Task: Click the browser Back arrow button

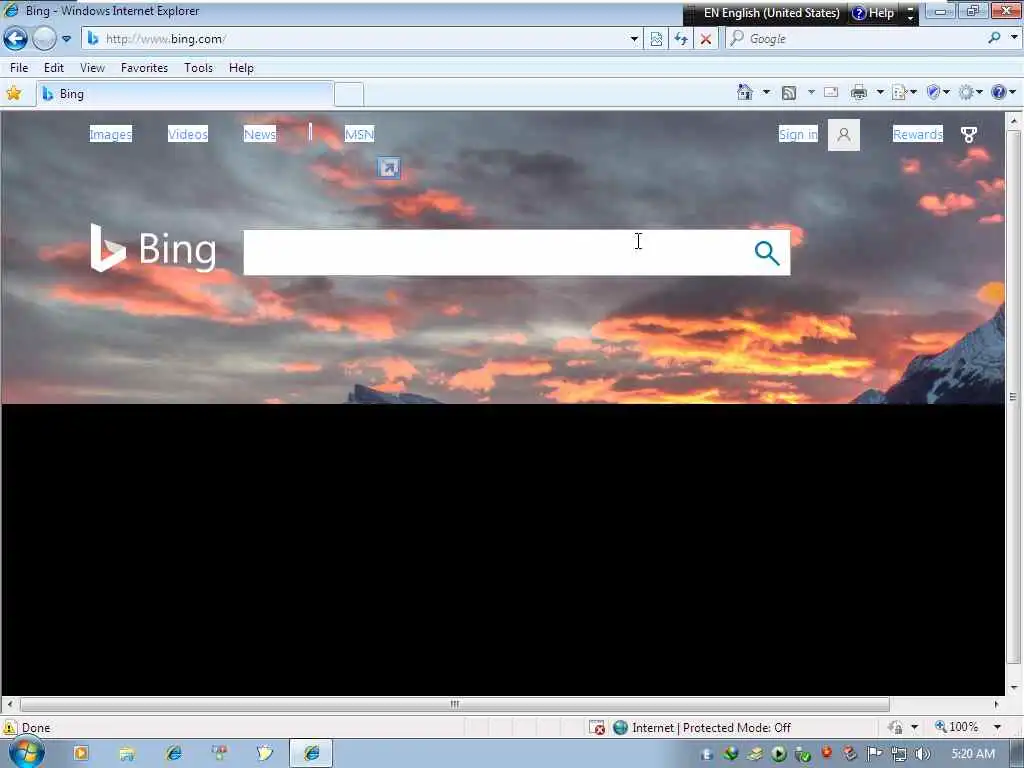Action: pyautogui.click(x=15, y=39)
